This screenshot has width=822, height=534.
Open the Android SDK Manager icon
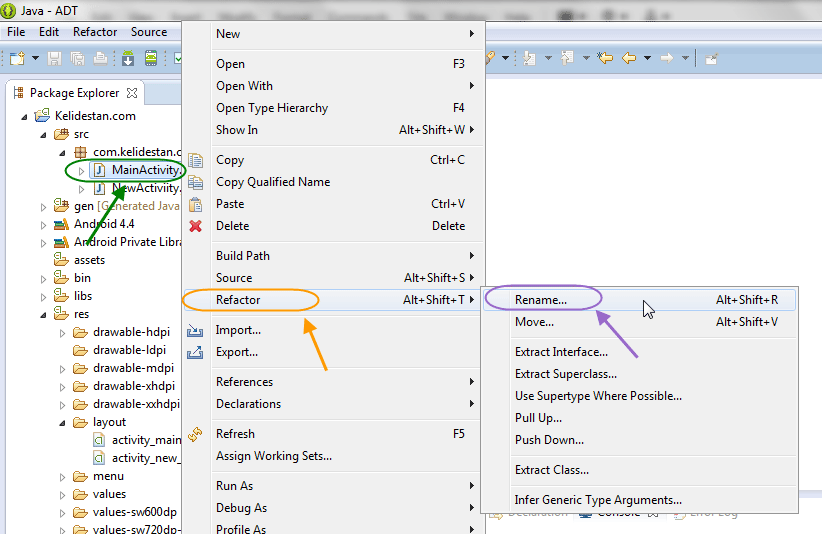128,58
